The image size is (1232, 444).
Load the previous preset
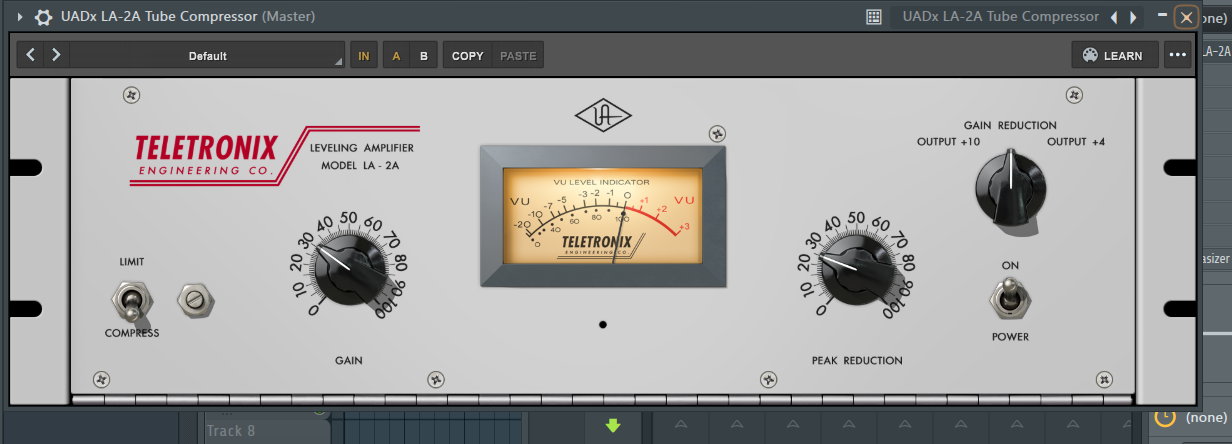[31, 56]
